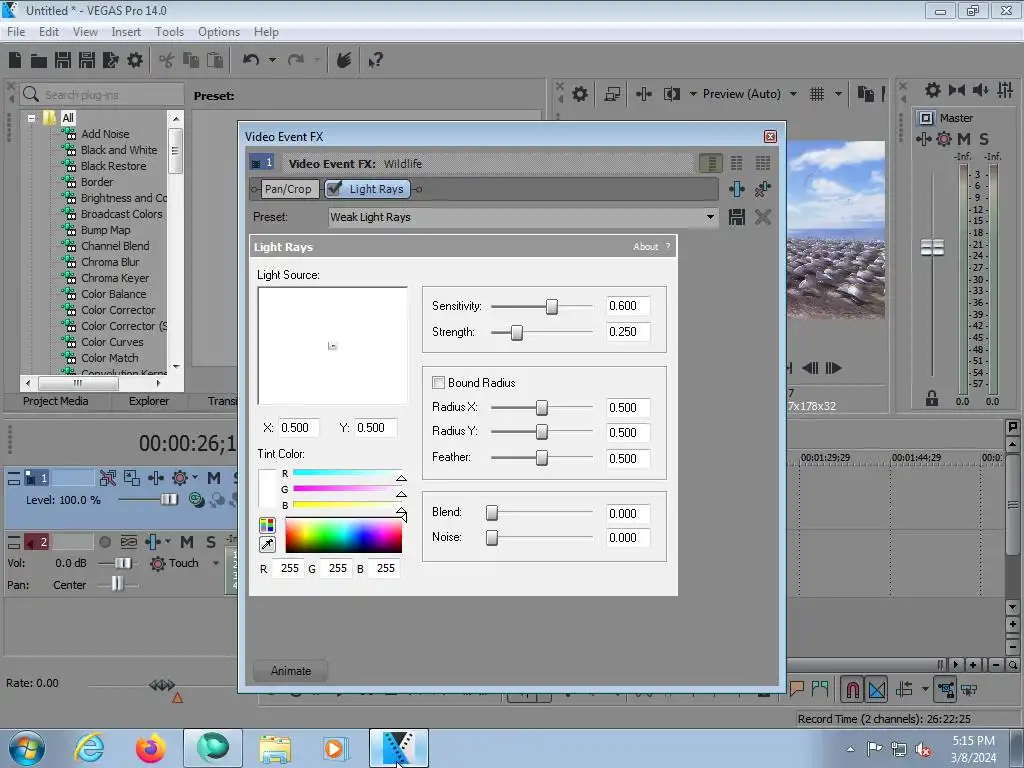Click the eyedropper tool under Tint Color
Viewport: 1024px width, 768px height.
click(x=267, y=544)
